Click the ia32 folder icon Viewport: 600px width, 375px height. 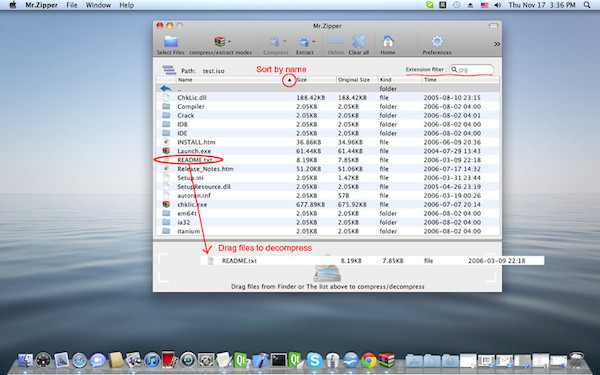pyautogui.click(x=166, y=222)
